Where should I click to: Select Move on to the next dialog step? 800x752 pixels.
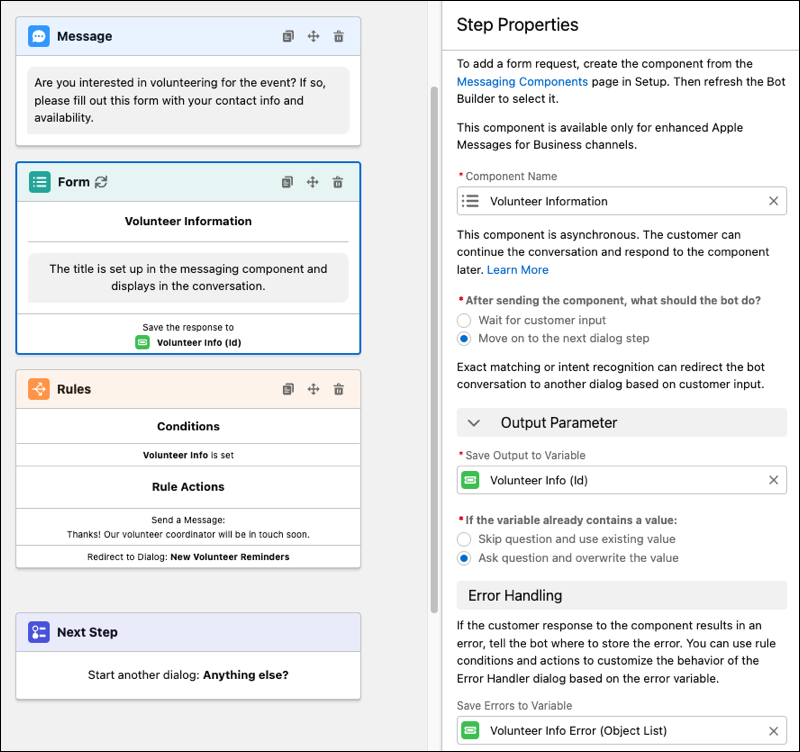464,339
